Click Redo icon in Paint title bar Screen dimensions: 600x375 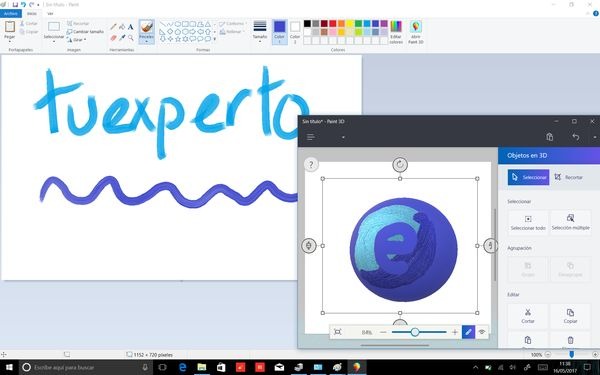(x=31, y=5)
